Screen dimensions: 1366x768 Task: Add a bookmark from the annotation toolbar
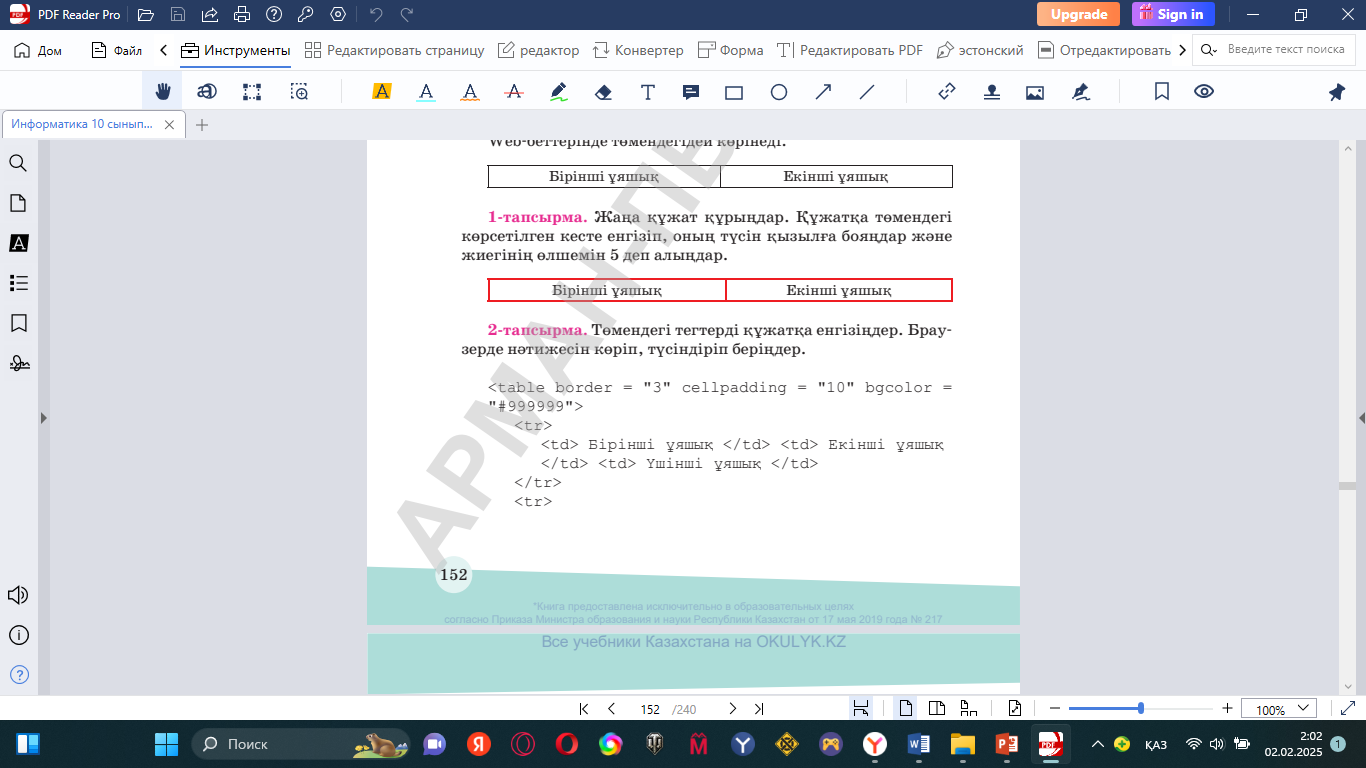click(1162, 92)
